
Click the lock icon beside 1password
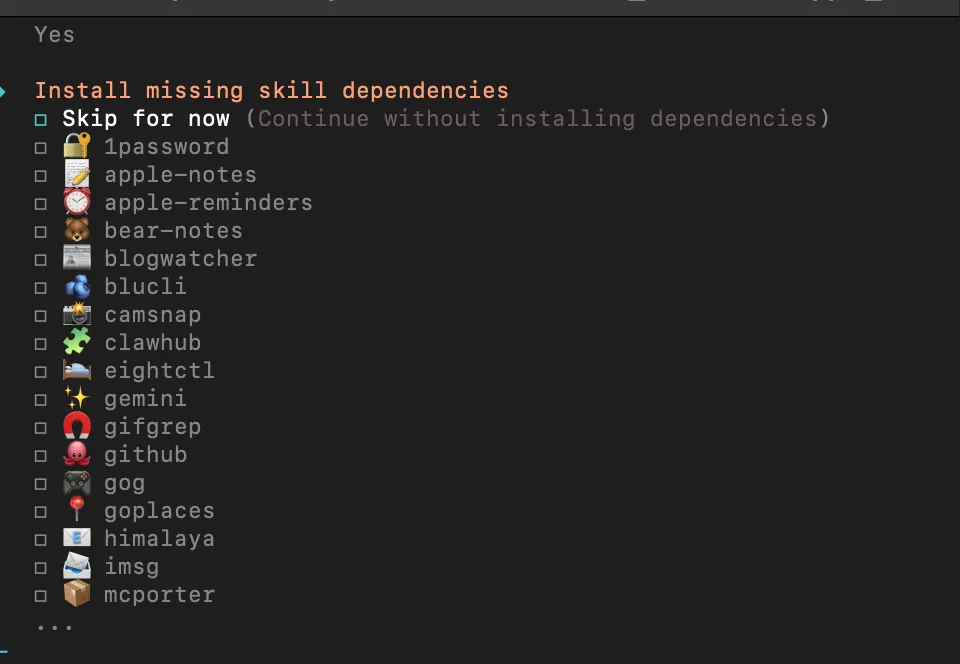coord(77,147)
